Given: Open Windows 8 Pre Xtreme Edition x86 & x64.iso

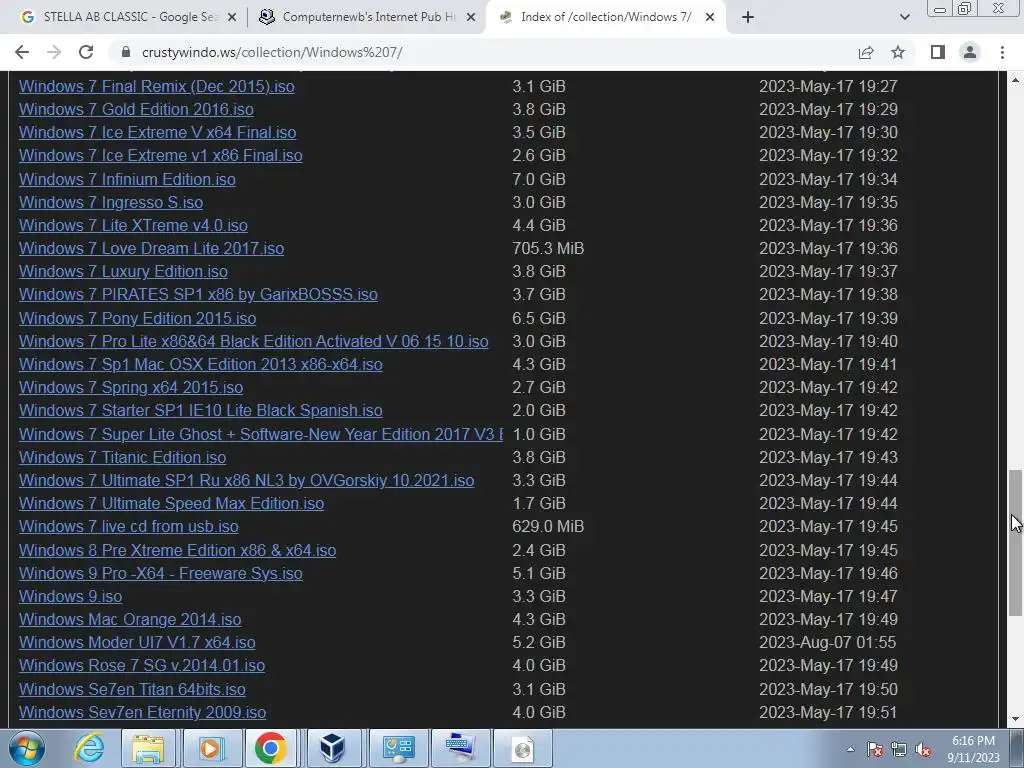Looking at the screenshot, I should coord(178,550).
